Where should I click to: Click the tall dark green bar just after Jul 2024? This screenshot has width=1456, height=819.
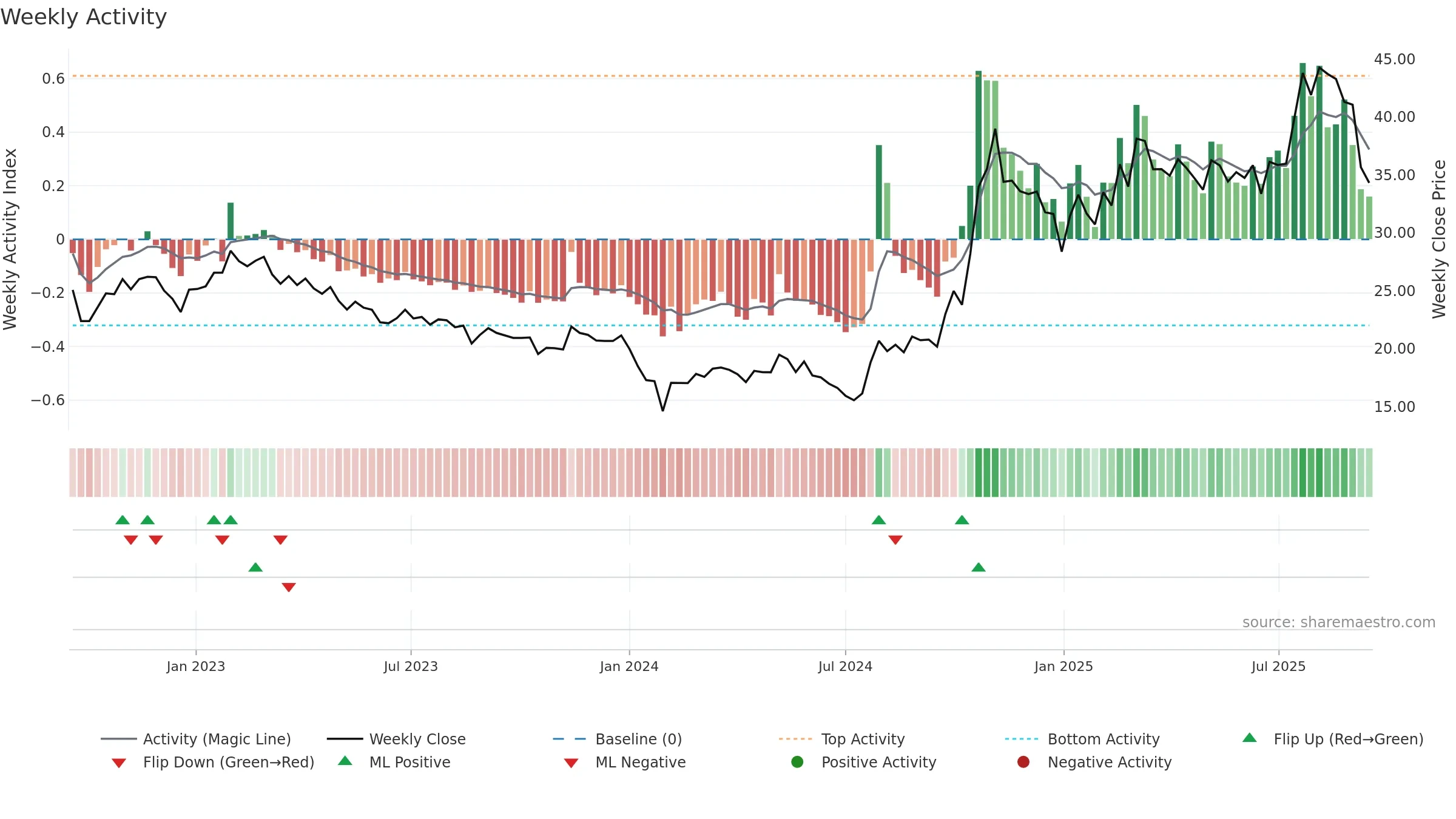879,192
